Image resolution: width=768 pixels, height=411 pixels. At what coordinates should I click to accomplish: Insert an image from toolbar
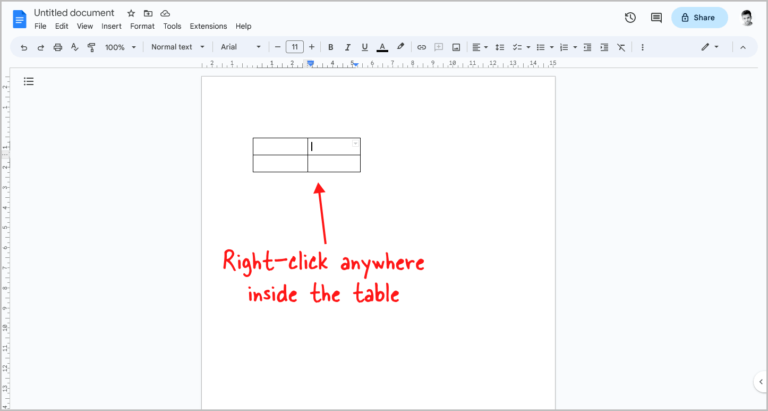tap(456, 48)
